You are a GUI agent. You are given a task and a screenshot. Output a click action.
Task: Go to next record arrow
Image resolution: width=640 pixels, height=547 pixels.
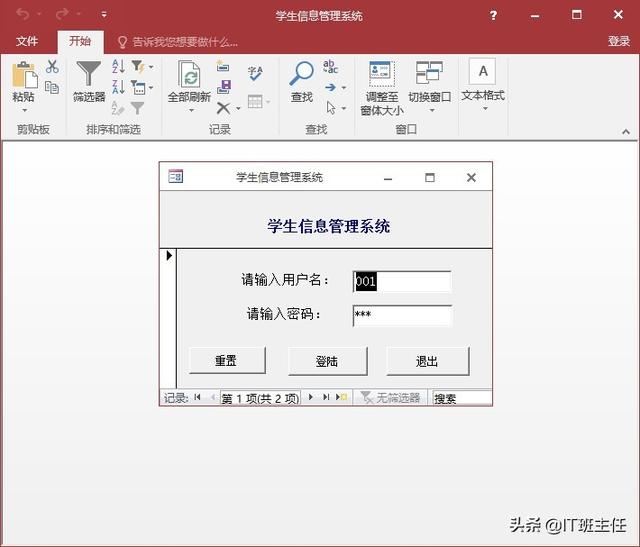[311, 397]
